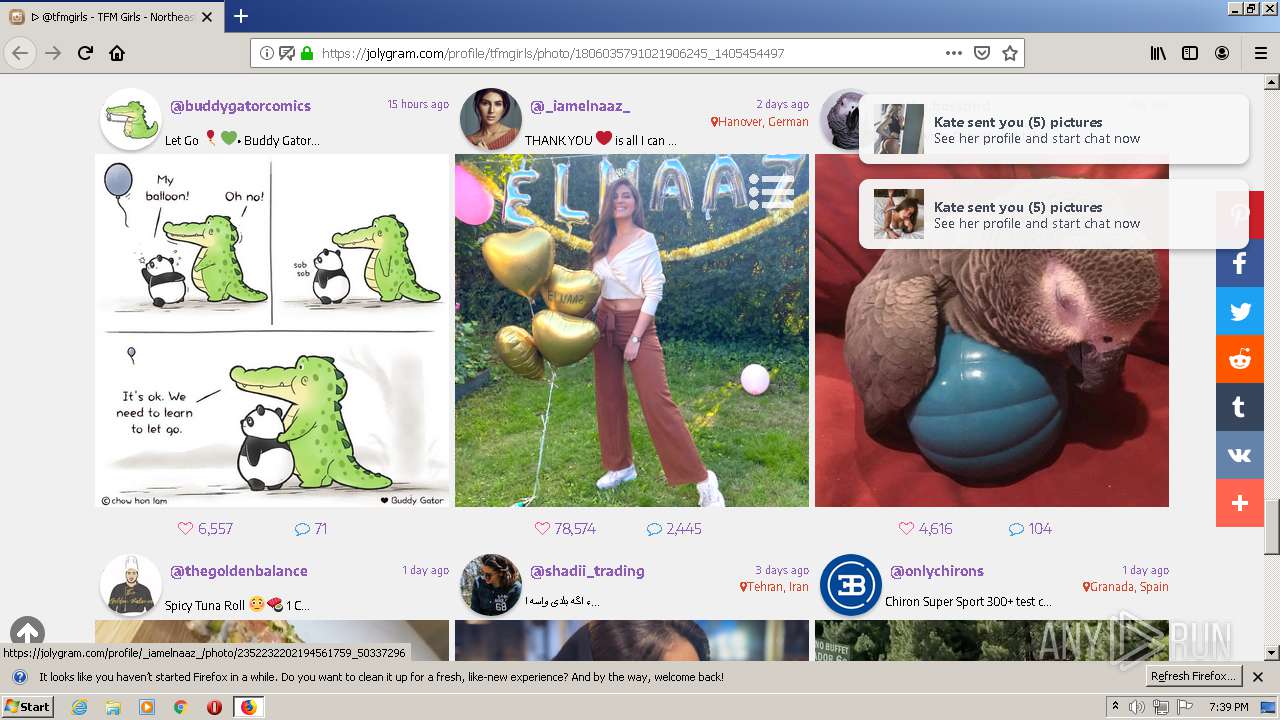Click @onlychirons Bugatti logo avatar
Viewport: 1280px width, 720px height.
(x=851, y=585)
